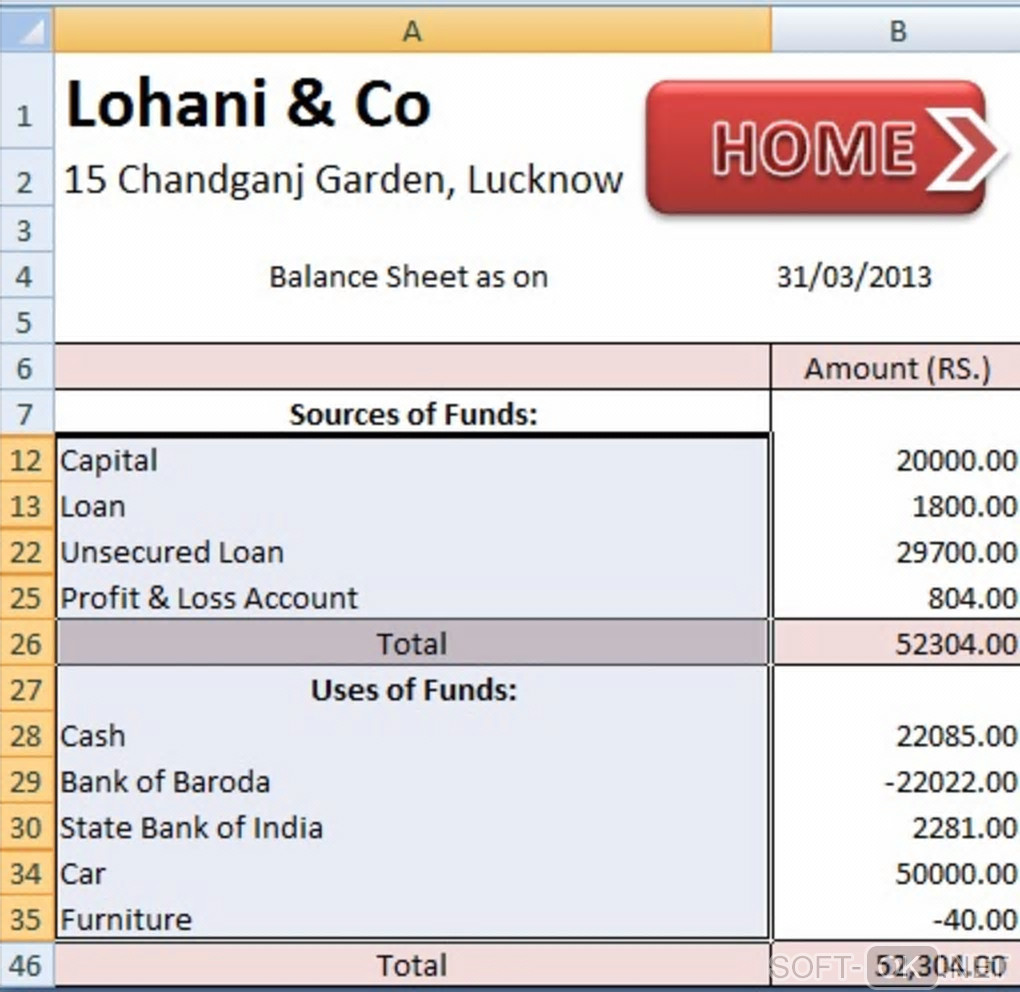Select row 1 header

27,101
